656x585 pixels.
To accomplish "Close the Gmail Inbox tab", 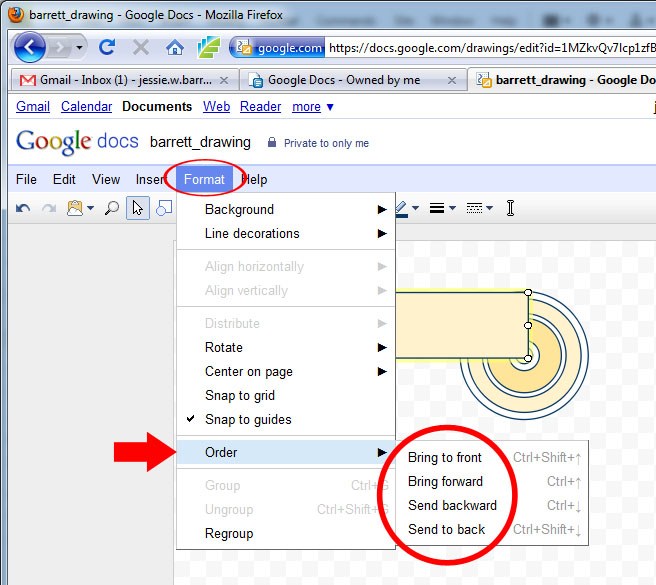I will coord(224,80).
